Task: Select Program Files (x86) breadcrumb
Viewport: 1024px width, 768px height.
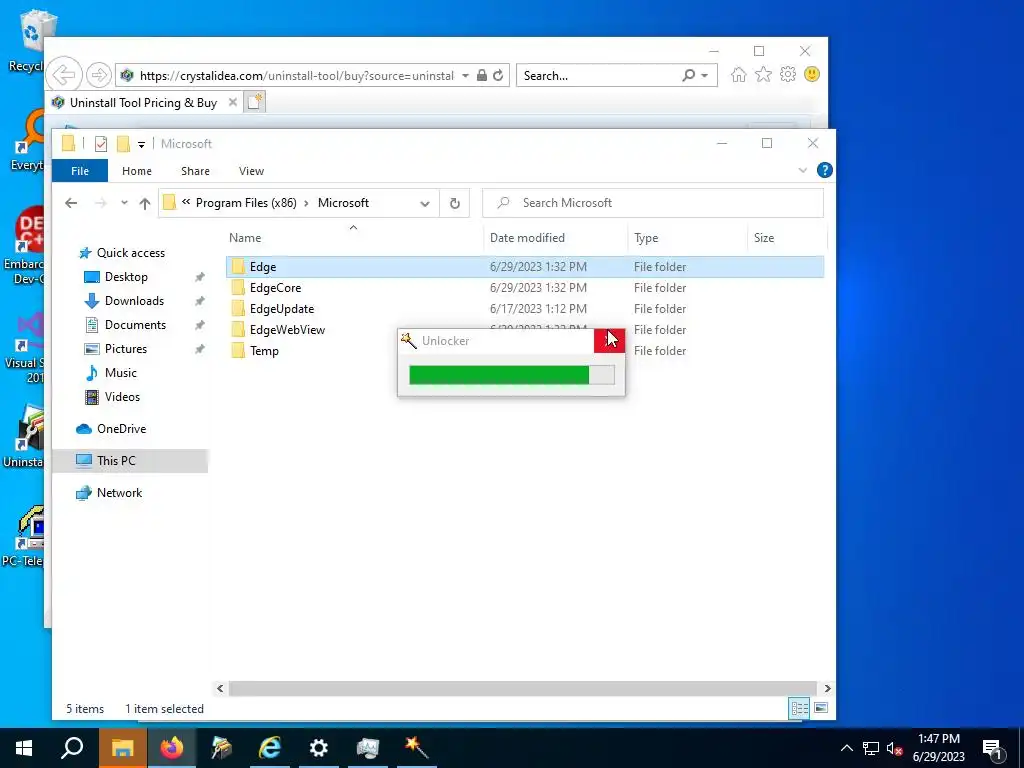Action: click(x=246, y=203)
